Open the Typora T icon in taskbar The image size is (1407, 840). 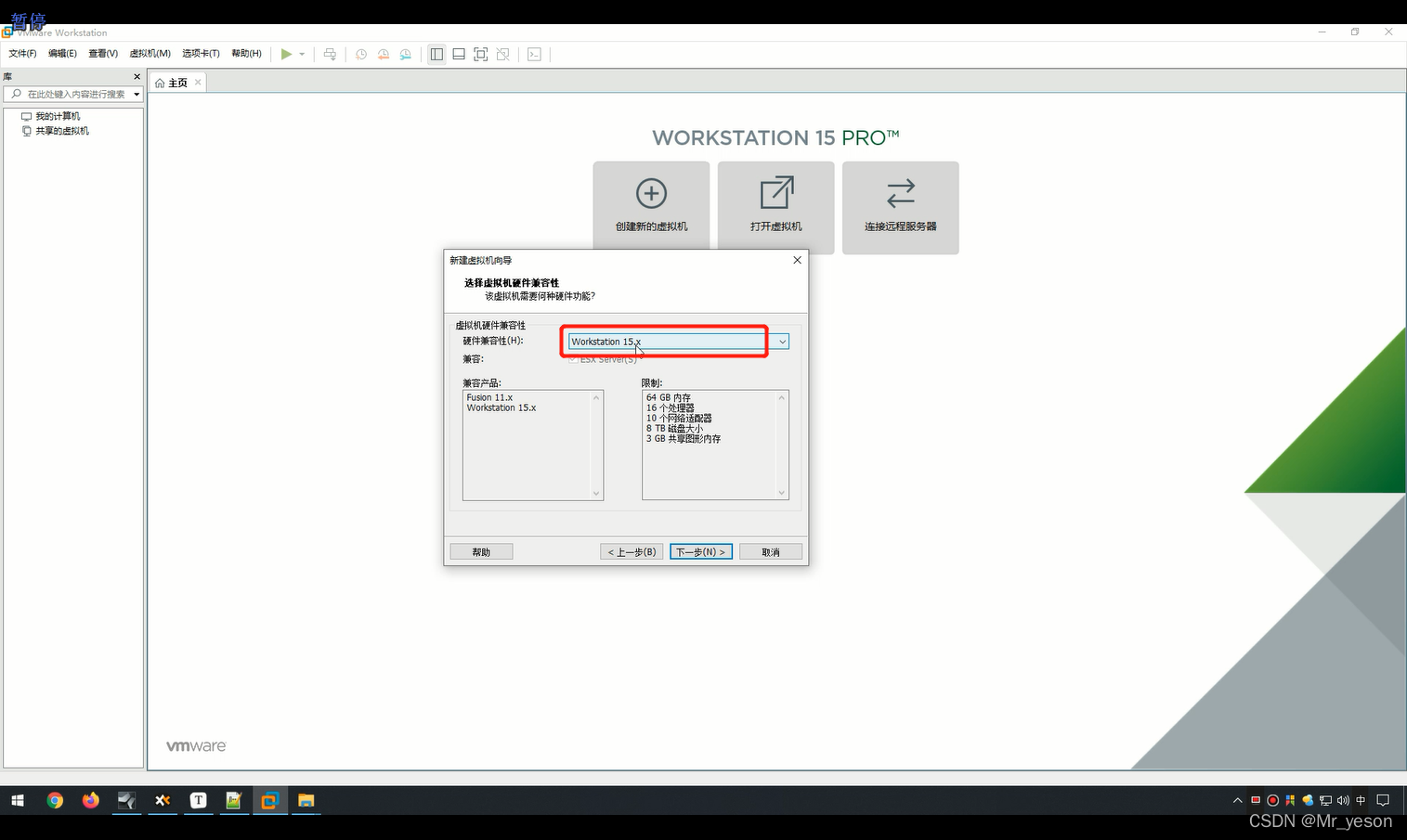(x=198, y=800)
